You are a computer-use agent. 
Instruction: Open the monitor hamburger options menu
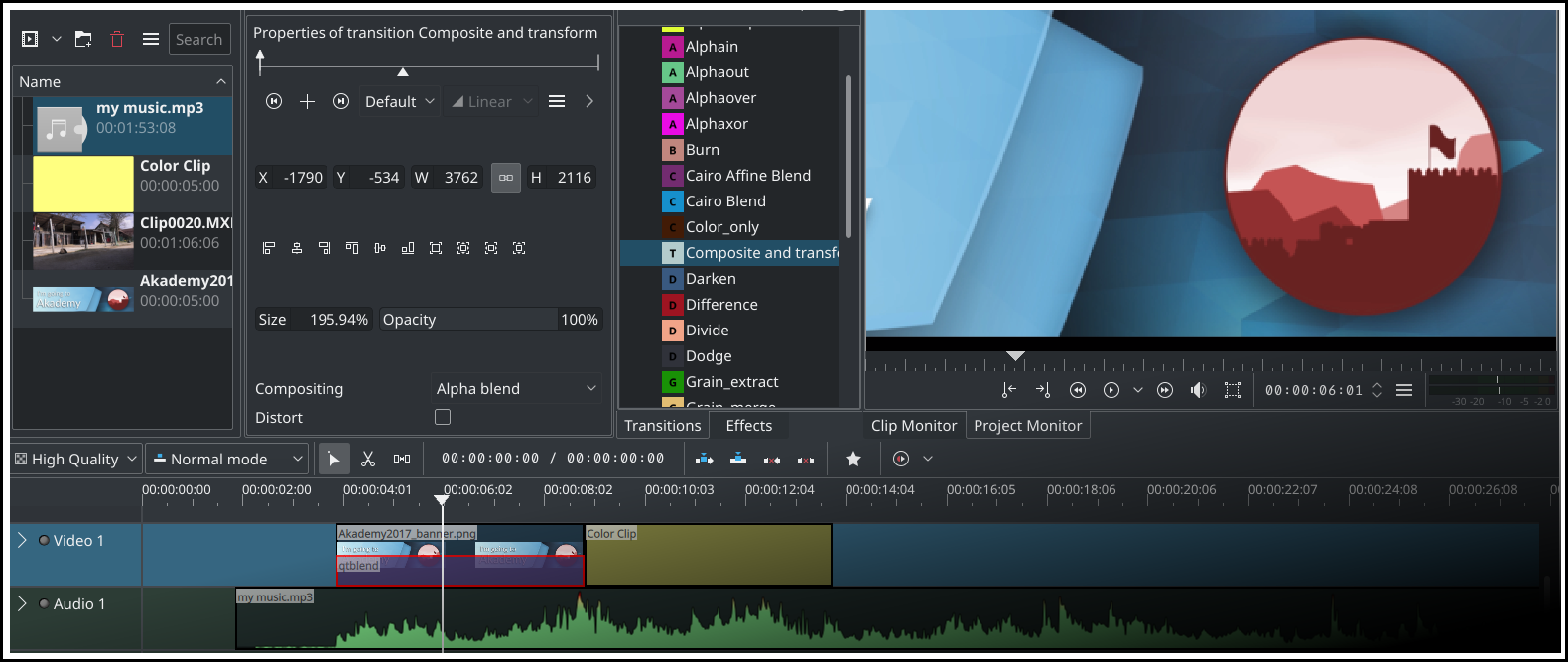coord(1404,390)
